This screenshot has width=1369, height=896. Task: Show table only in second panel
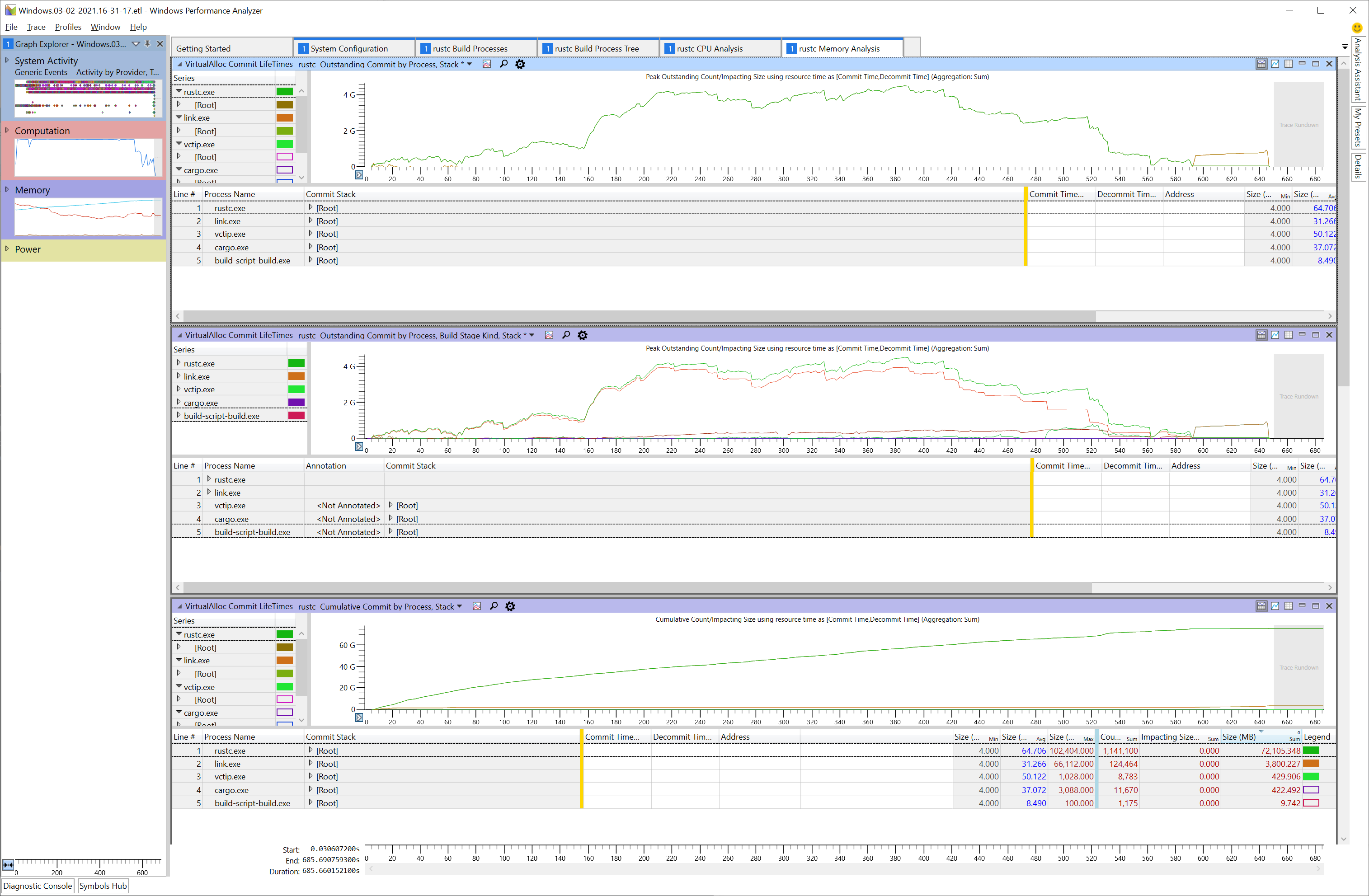tap(1289, 335)
